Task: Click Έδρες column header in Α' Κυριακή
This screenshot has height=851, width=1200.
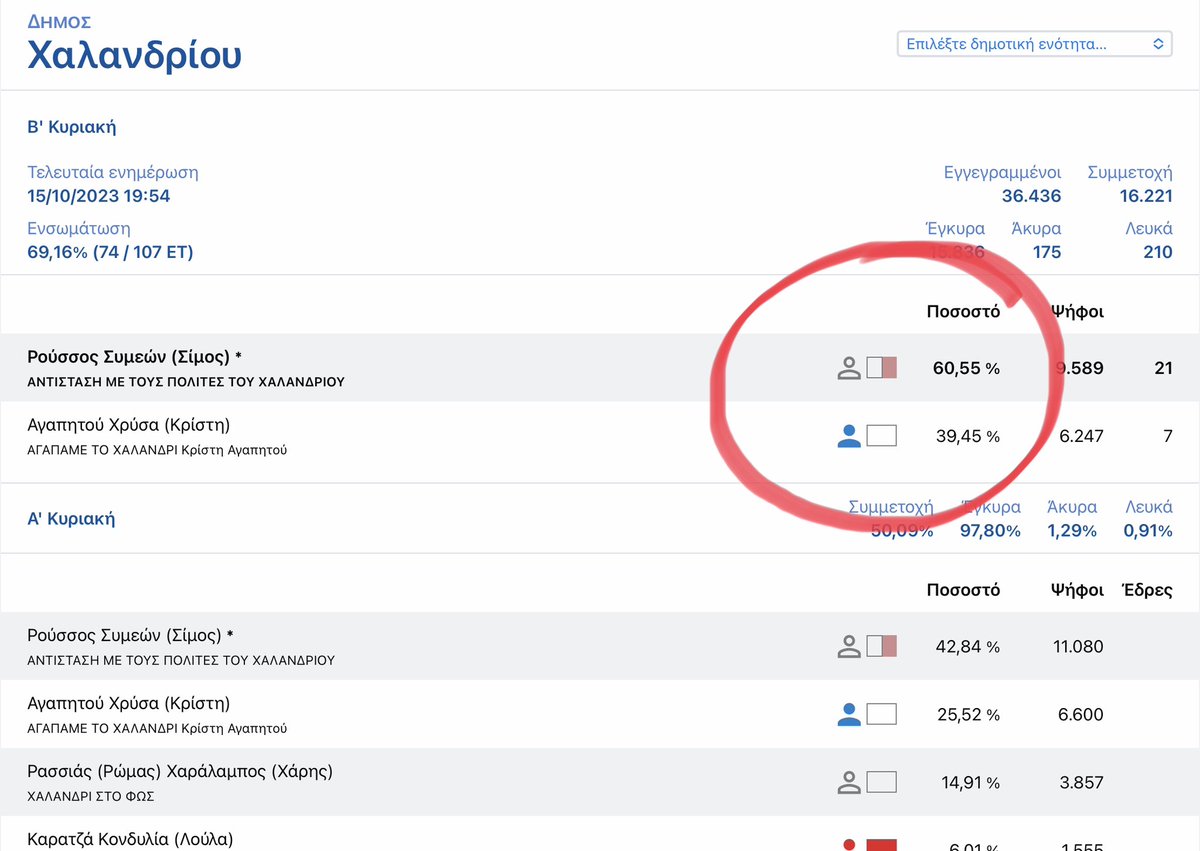Action: coord(1147,590)
